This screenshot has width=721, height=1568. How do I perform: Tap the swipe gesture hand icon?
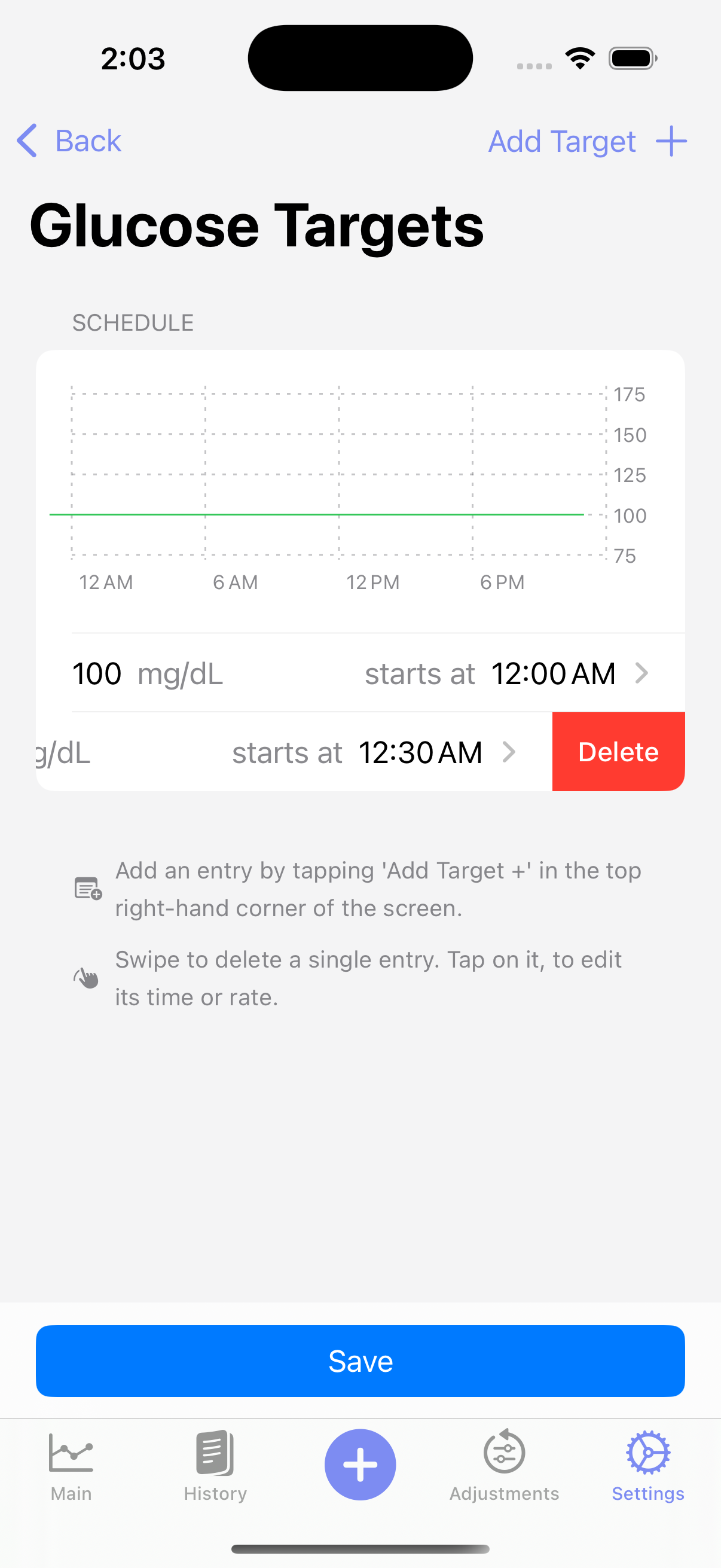[87, 978]
